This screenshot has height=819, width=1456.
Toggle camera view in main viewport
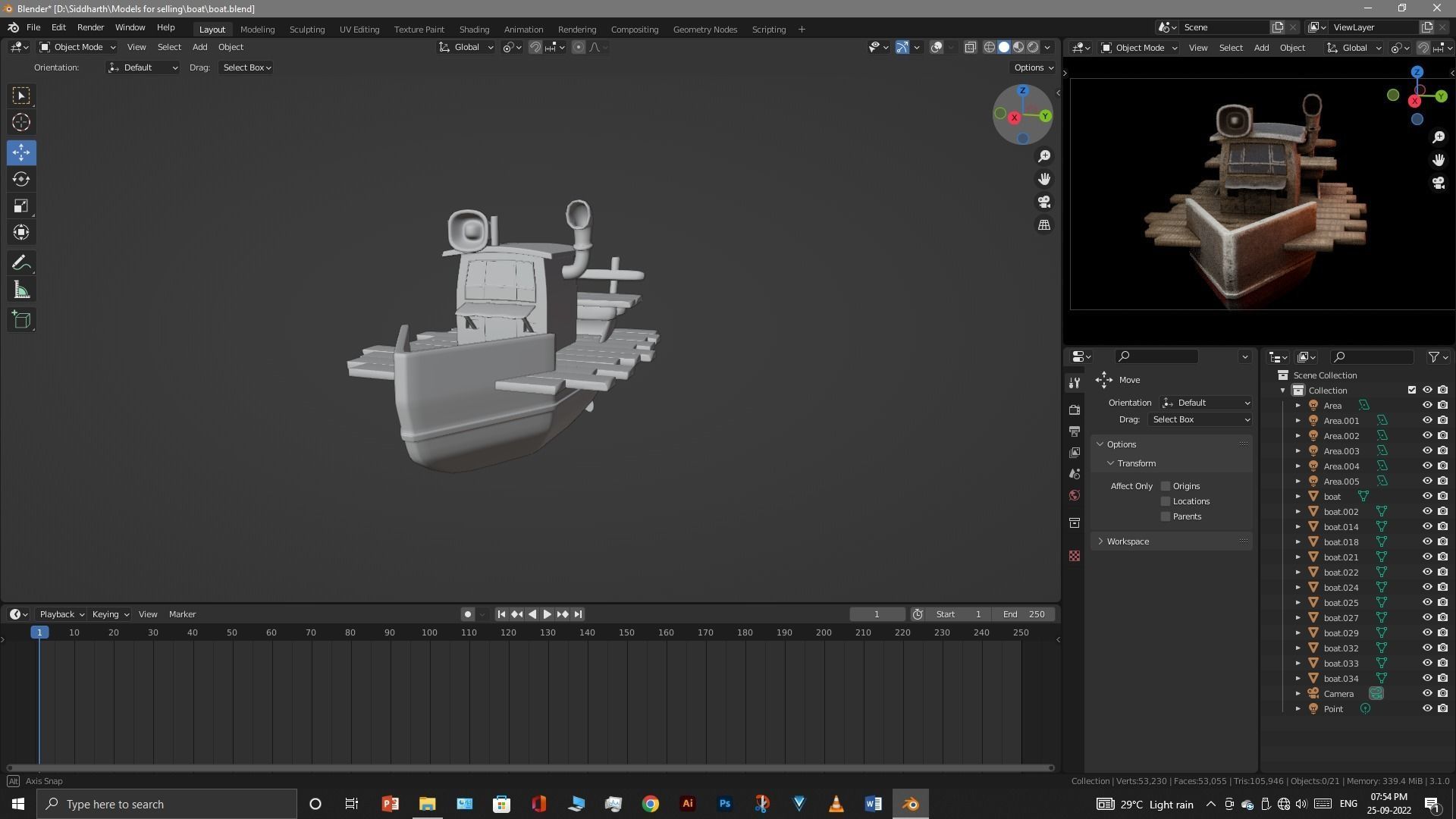pos(1044,202)
